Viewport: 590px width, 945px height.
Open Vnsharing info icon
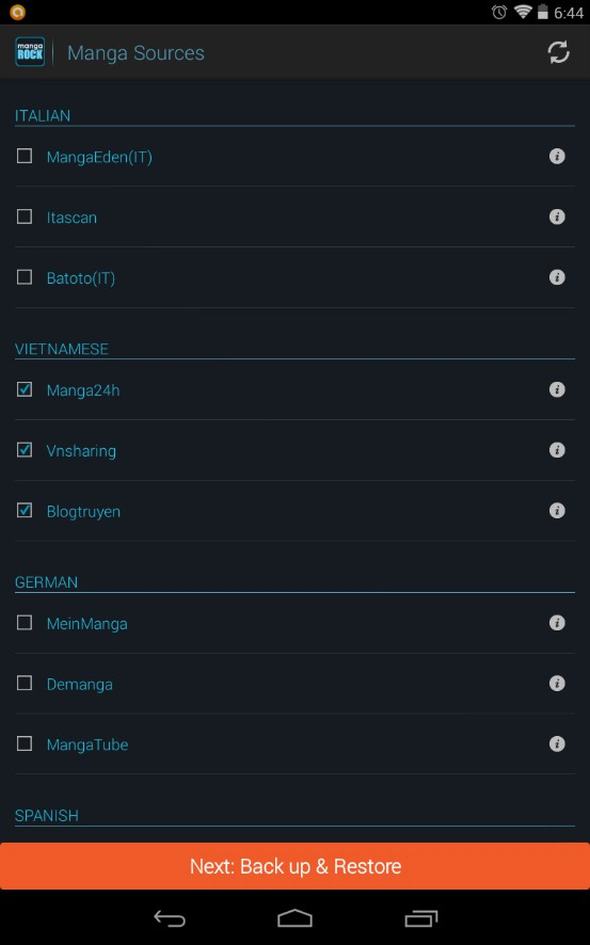[557, 450]
